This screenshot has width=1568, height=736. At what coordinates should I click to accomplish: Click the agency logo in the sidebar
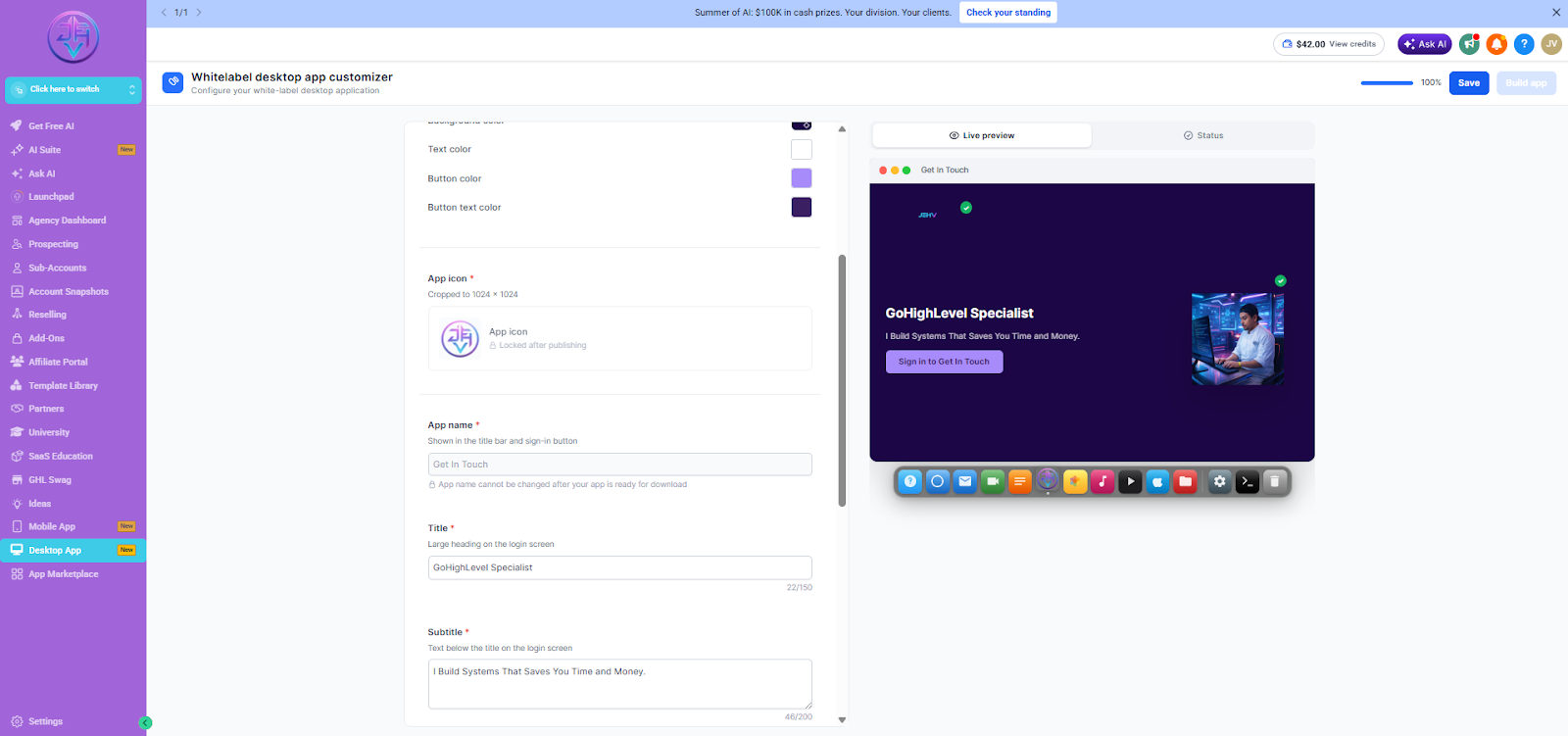click(x=73, y=37)
